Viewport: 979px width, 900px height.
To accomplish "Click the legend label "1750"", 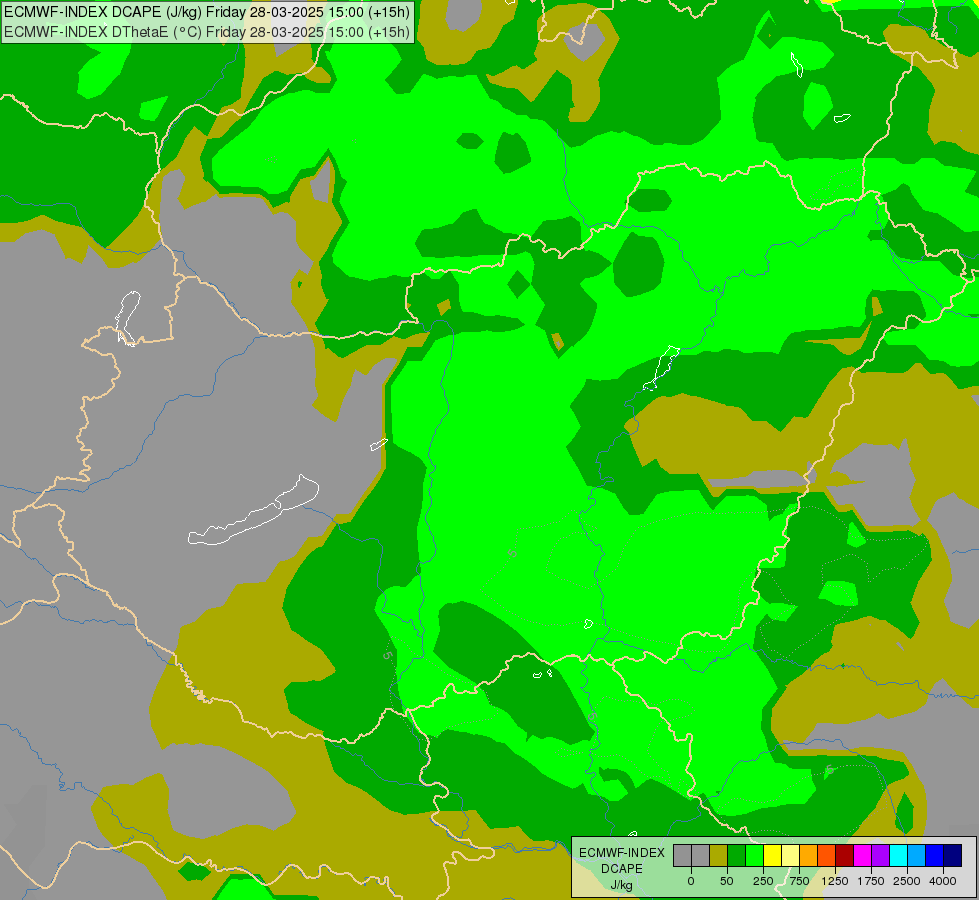I will coord(871,881).
